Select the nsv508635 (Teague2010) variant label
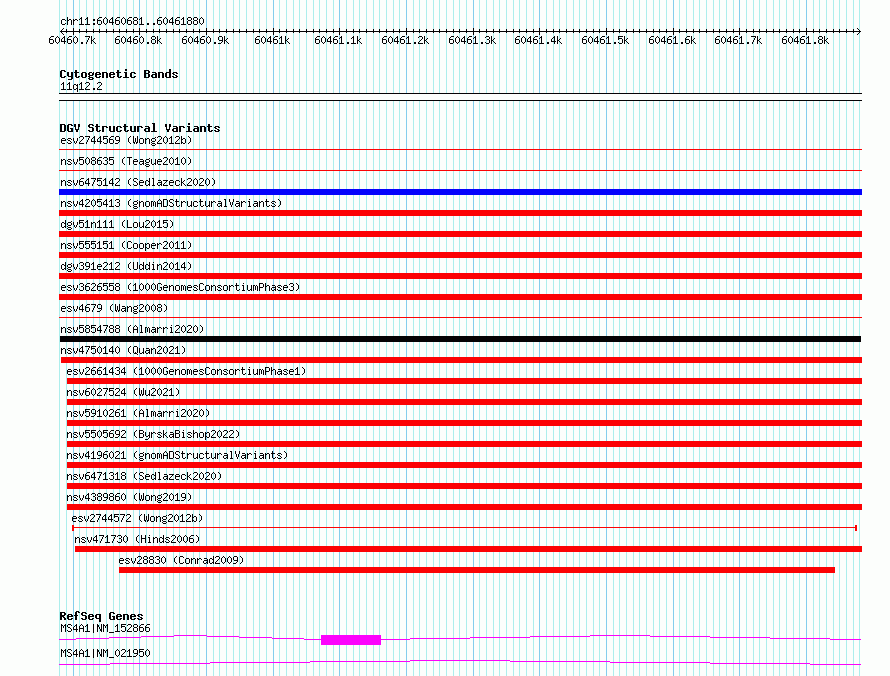Screen dimensions: 890x676 pyautogui.click(x=126, y=161)
